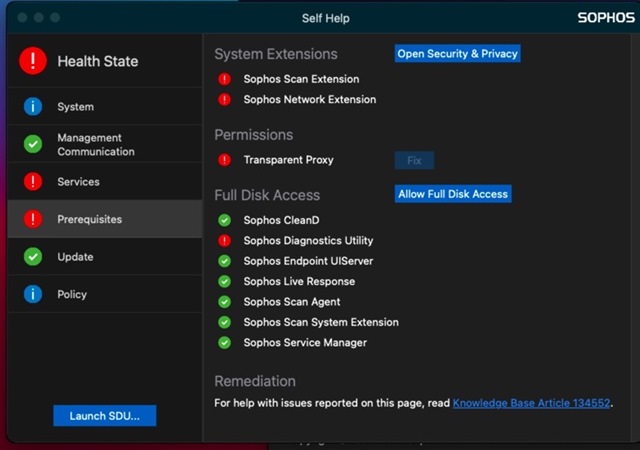Image resolution: width=640 pixels, height=450 pixels.
Task: Go to the Update section
Action: pos(105,257)
